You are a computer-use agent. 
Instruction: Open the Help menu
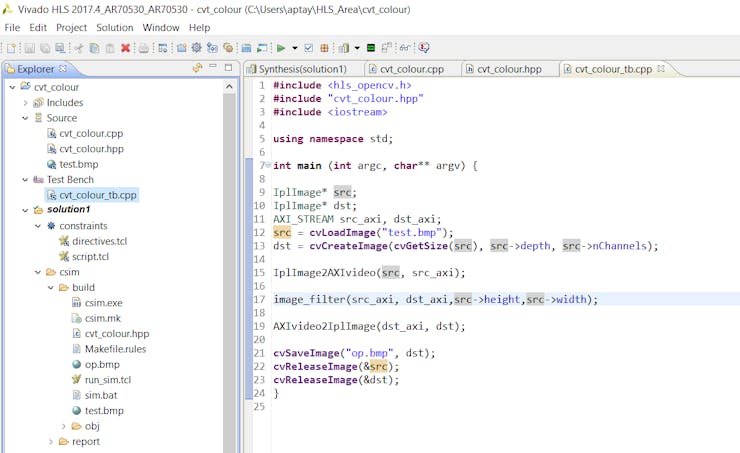click(x=199, y=27)
